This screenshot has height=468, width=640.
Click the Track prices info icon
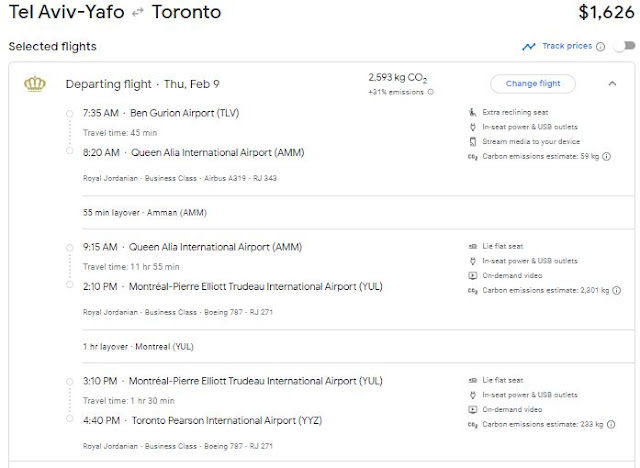[x=600, y=47]
